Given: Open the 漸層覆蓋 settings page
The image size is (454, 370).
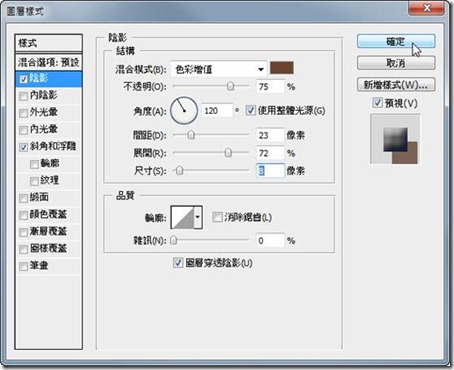Looking at the screenshot, I should 48,231.
